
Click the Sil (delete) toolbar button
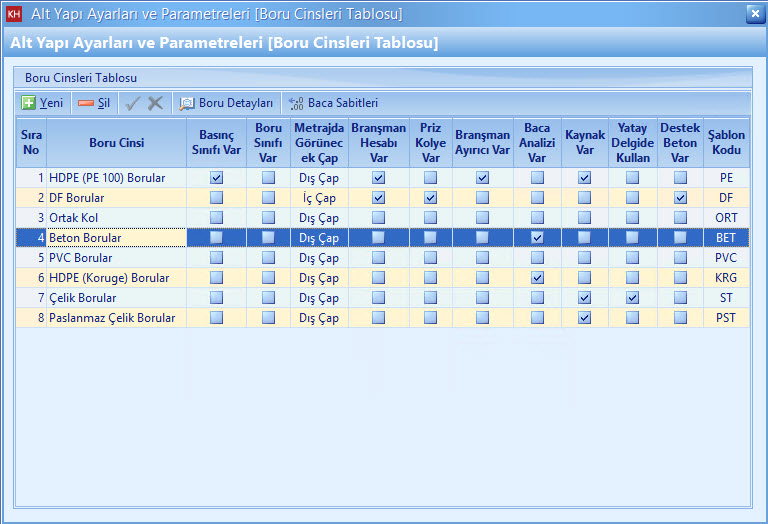(94, 103)
